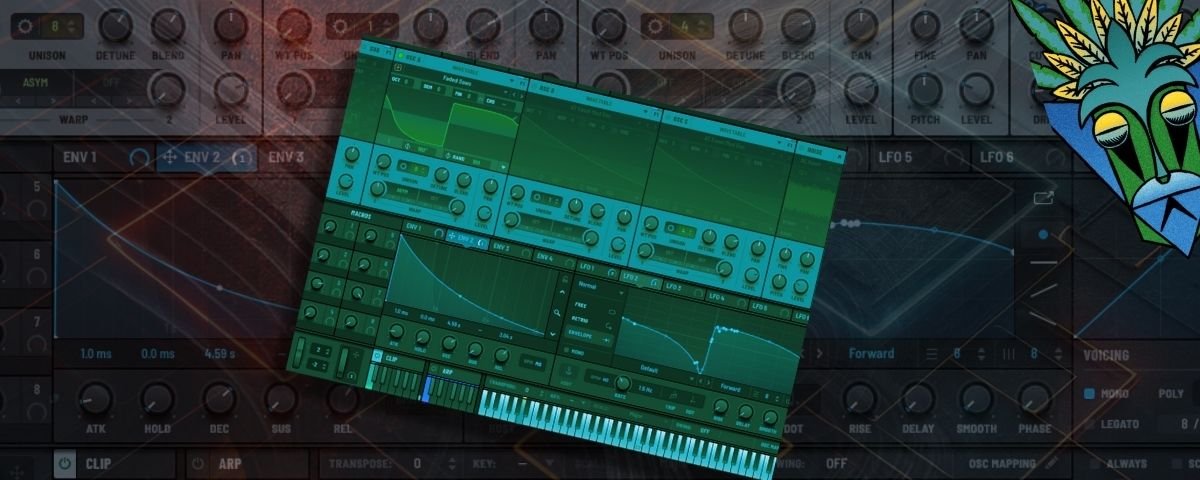Image resolution: width=1200 pixels, height=480 pixels.
Task: Switch to ENV 3 tab in background
Action: coord(285,157)
